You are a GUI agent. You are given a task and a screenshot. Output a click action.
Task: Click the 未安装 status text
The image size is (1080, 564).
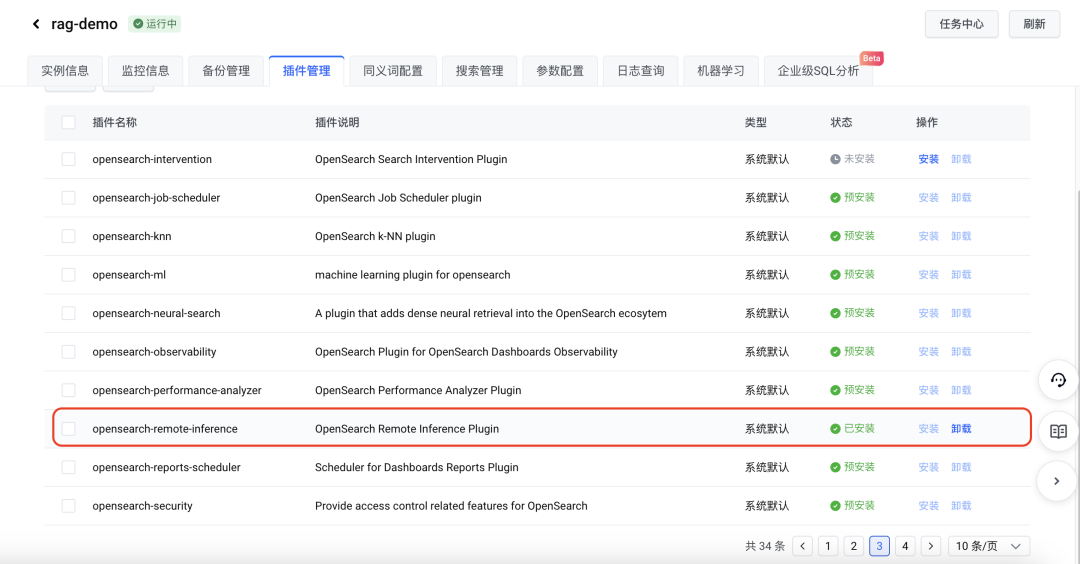860,159
